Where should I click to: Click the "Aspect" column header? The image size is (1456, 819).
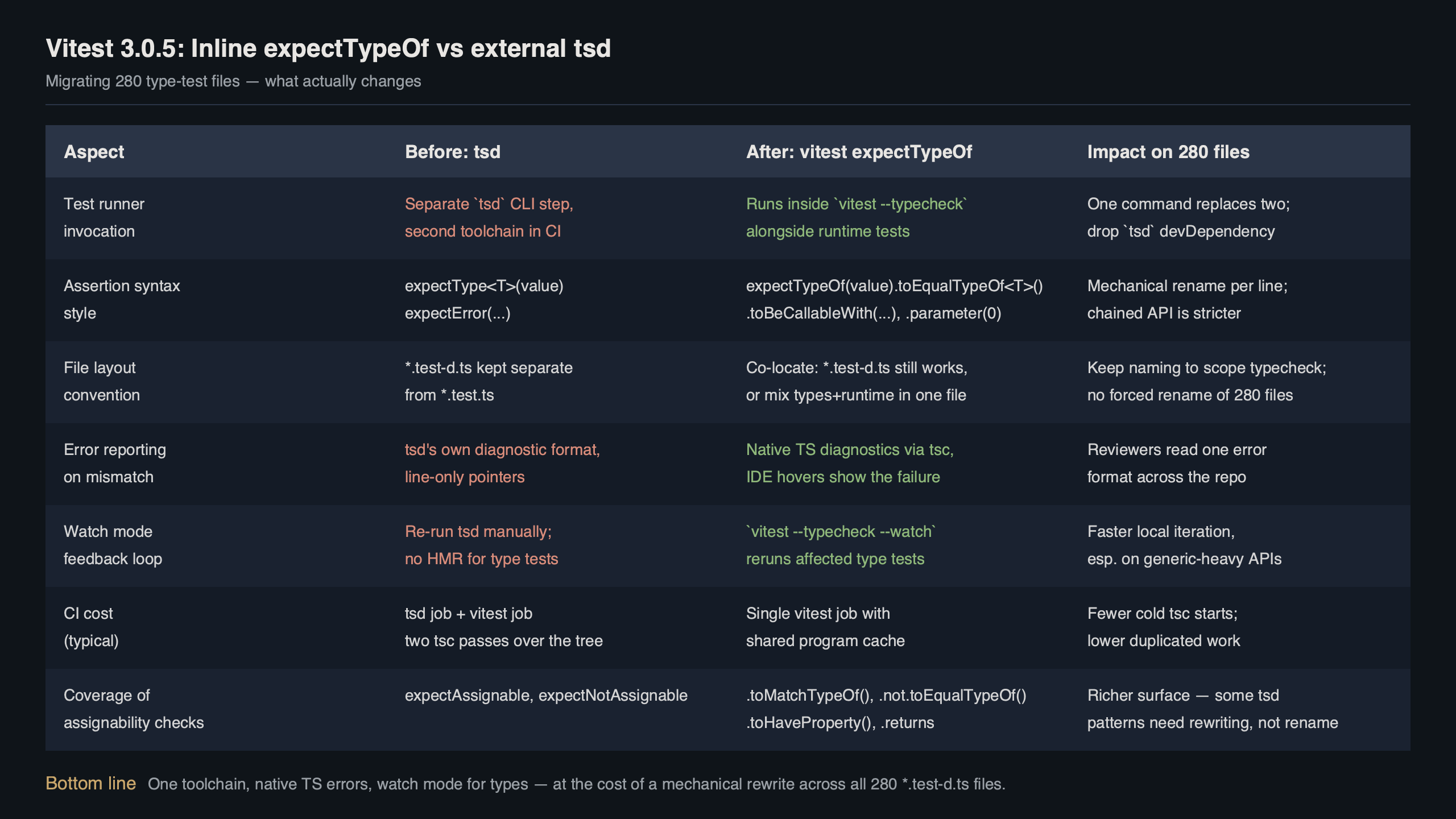pos(94,151)
